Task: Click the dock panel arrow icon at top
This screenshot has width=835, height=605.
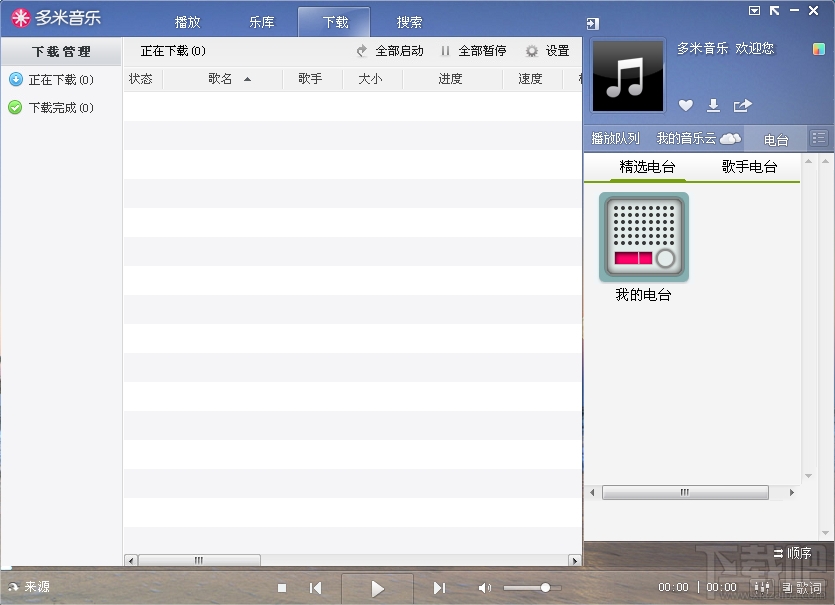Action: pos(594,22)
